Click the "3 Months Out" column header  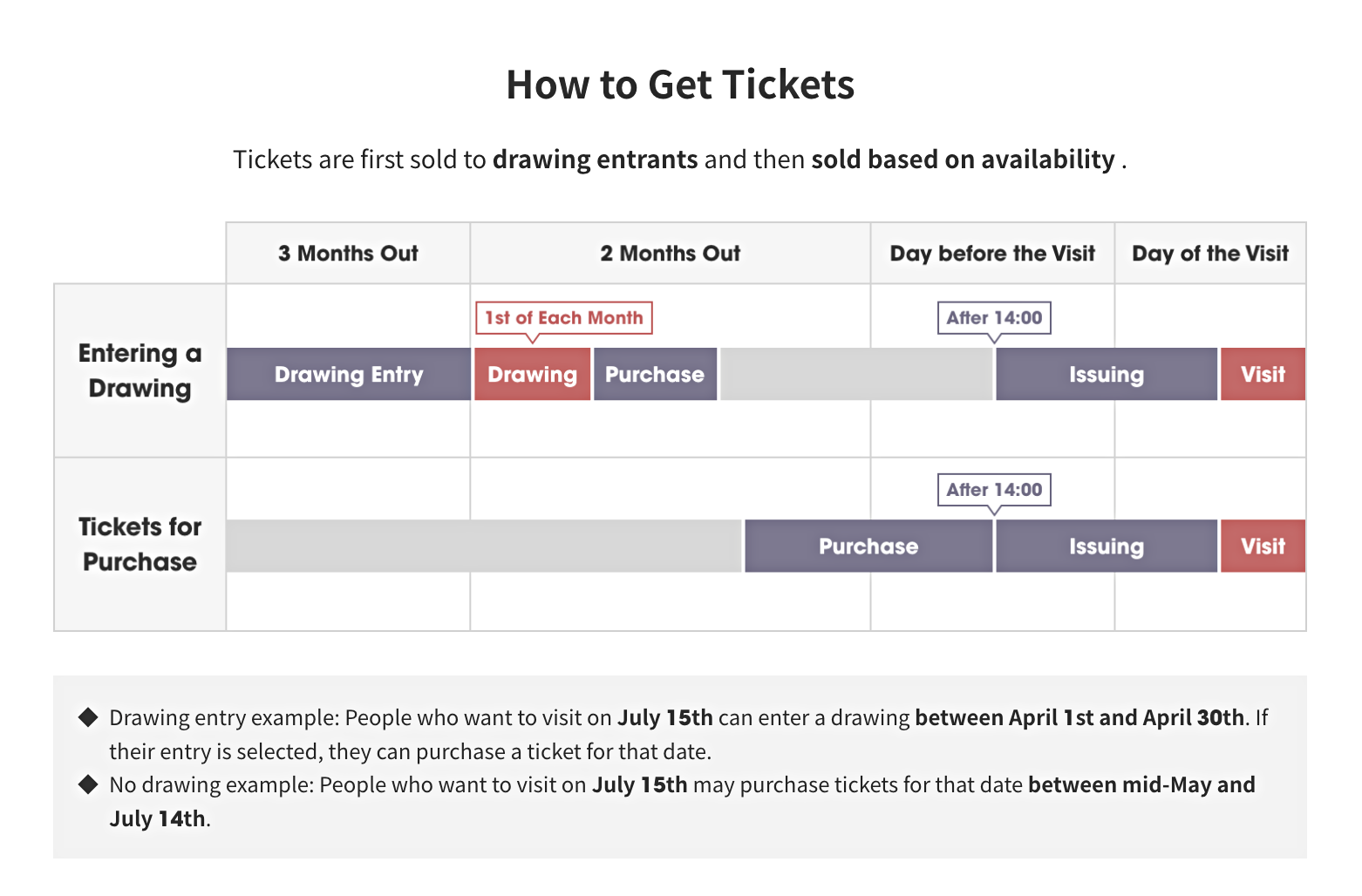(x=348, y=254)
